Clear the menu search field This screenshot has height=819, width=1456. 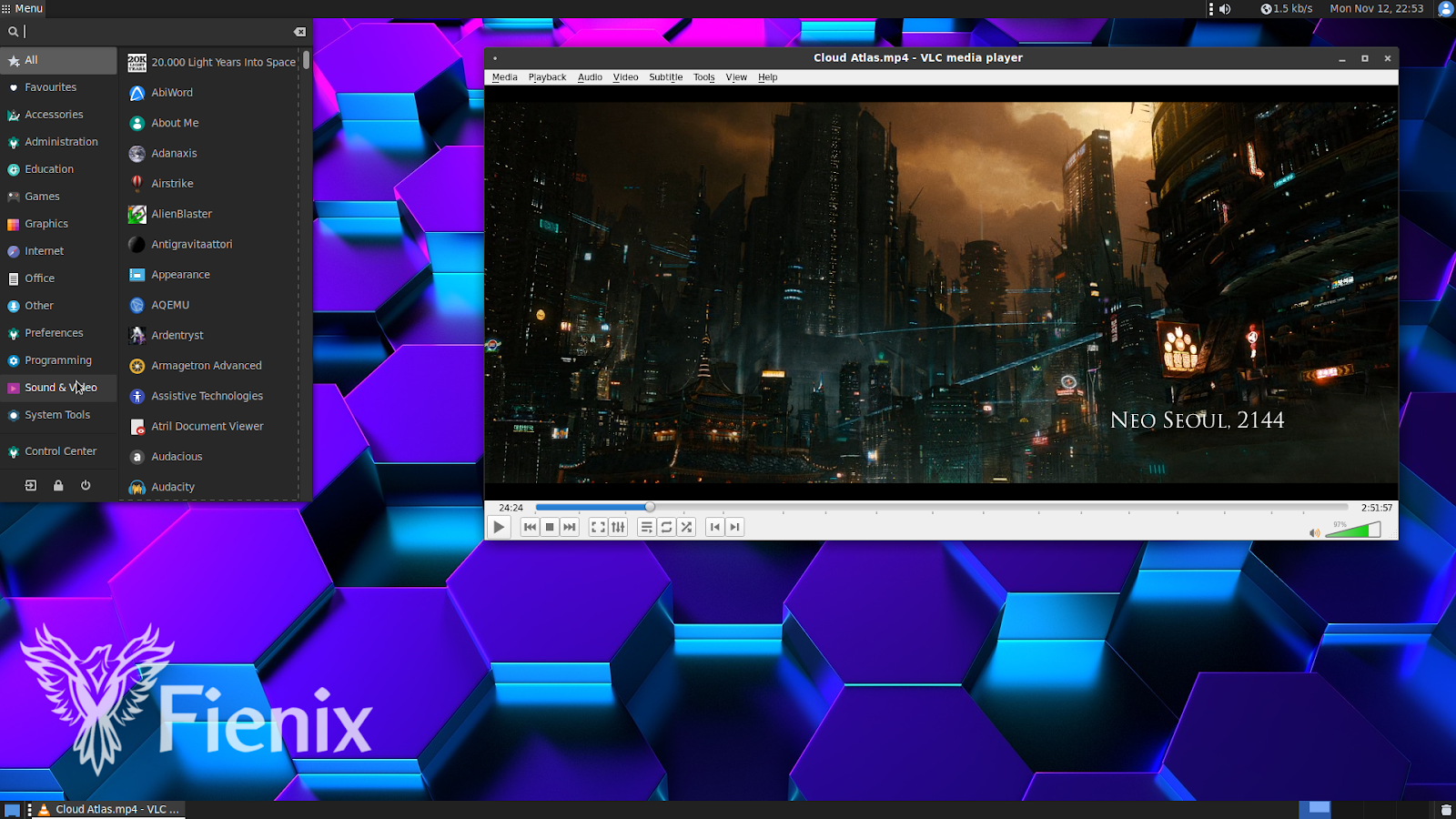point(299,31)
